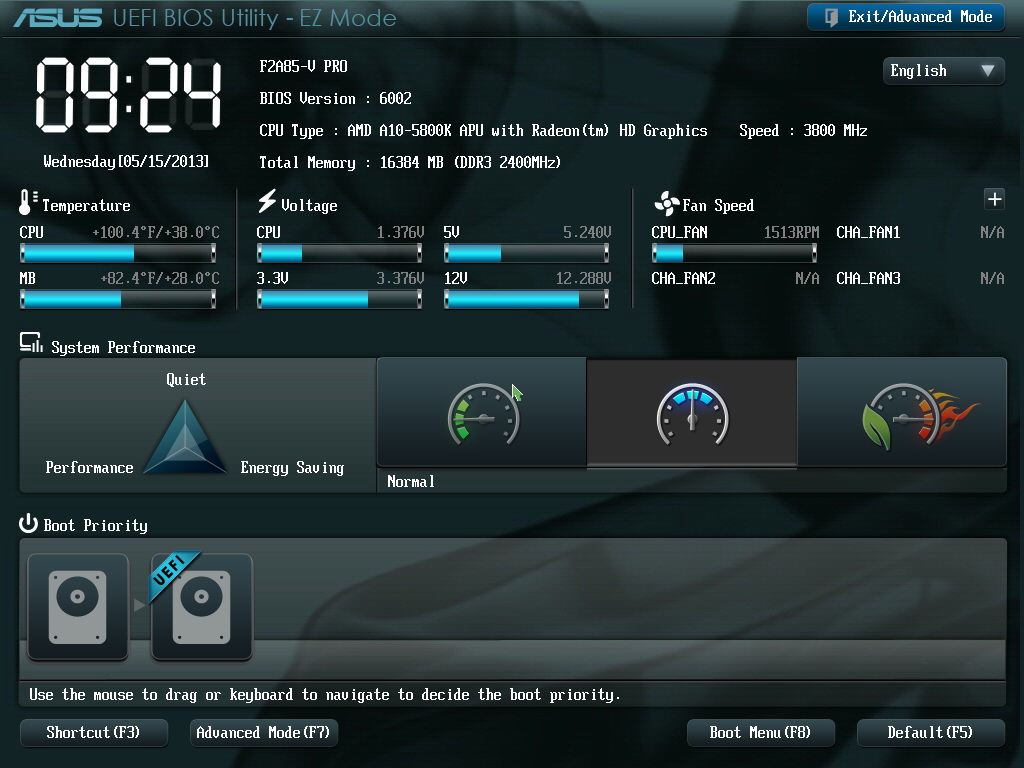1024x768 pixels.
Task: Load Default (F5) settings
Action: (x=930, y=733)
